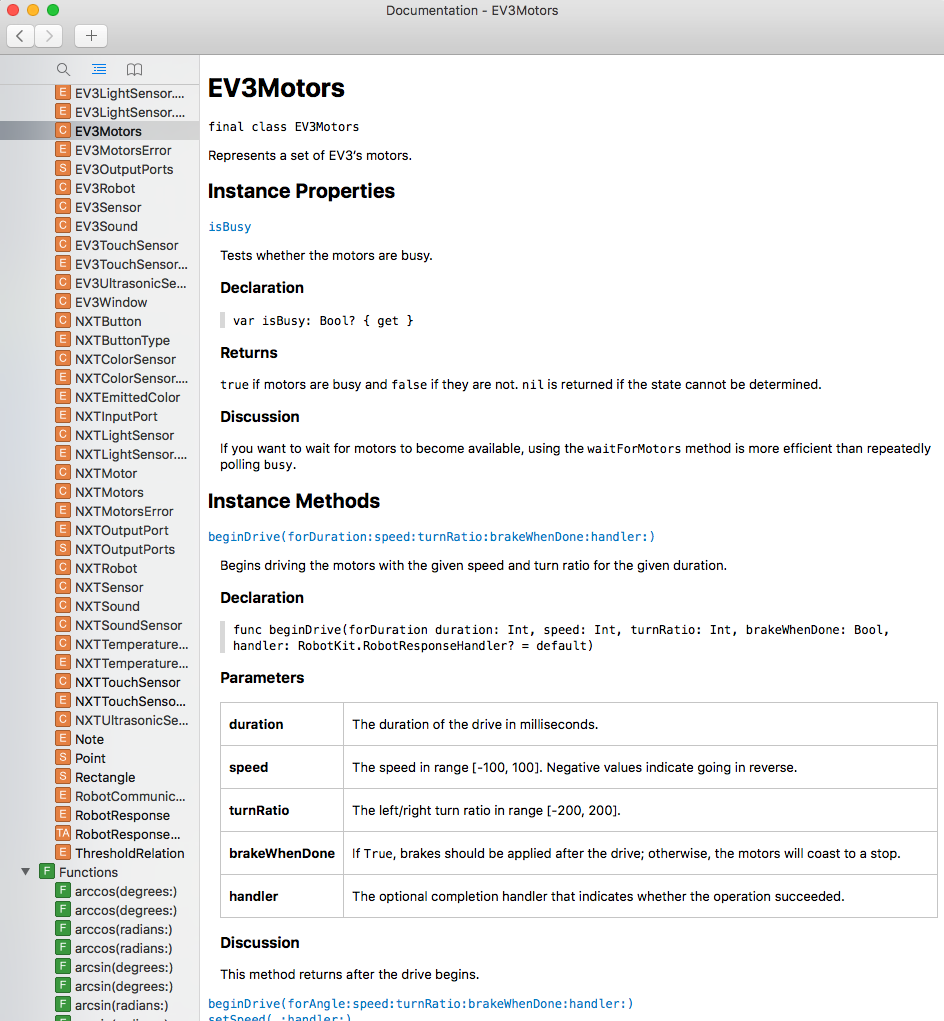The height and width of the screenshot is (1021, 944).
Task: Switch to the table-of-contents list view icon
Action: pos(99,69)
